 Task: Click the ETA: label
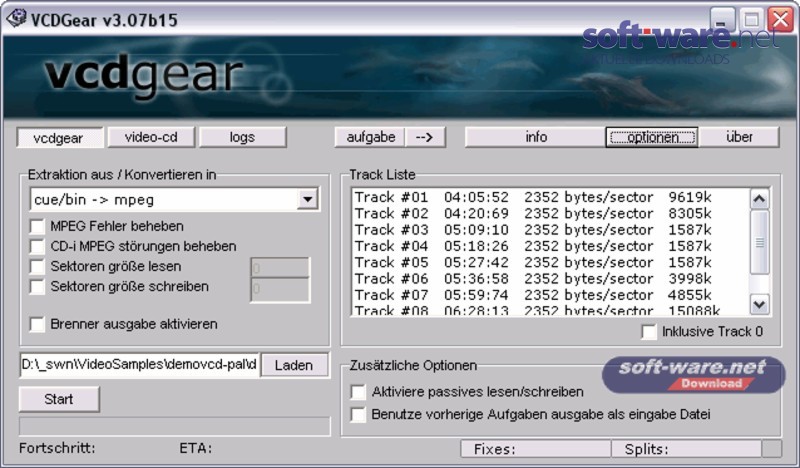(195, 448)
